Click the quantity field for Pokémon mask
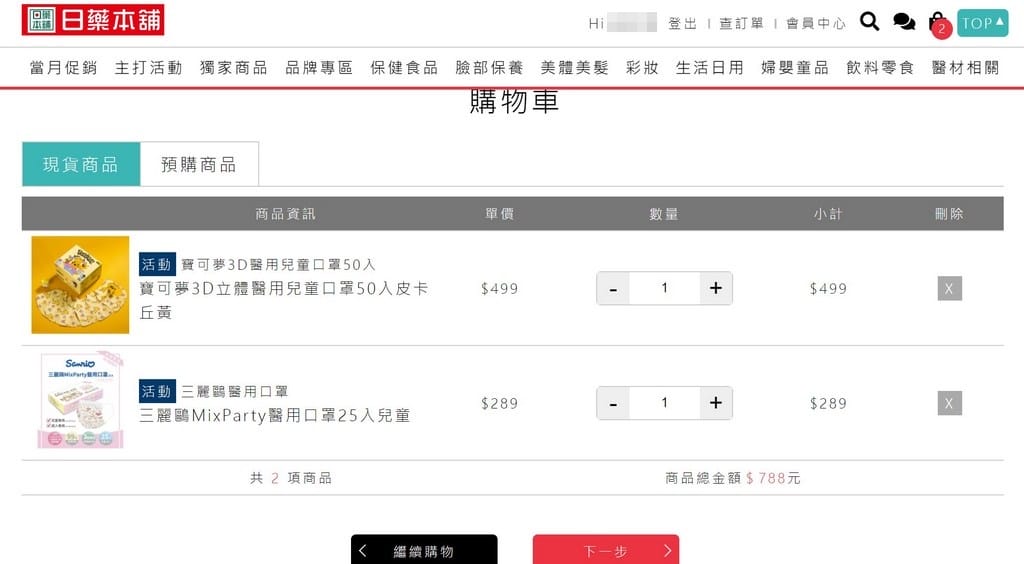 tap(665, 288)
